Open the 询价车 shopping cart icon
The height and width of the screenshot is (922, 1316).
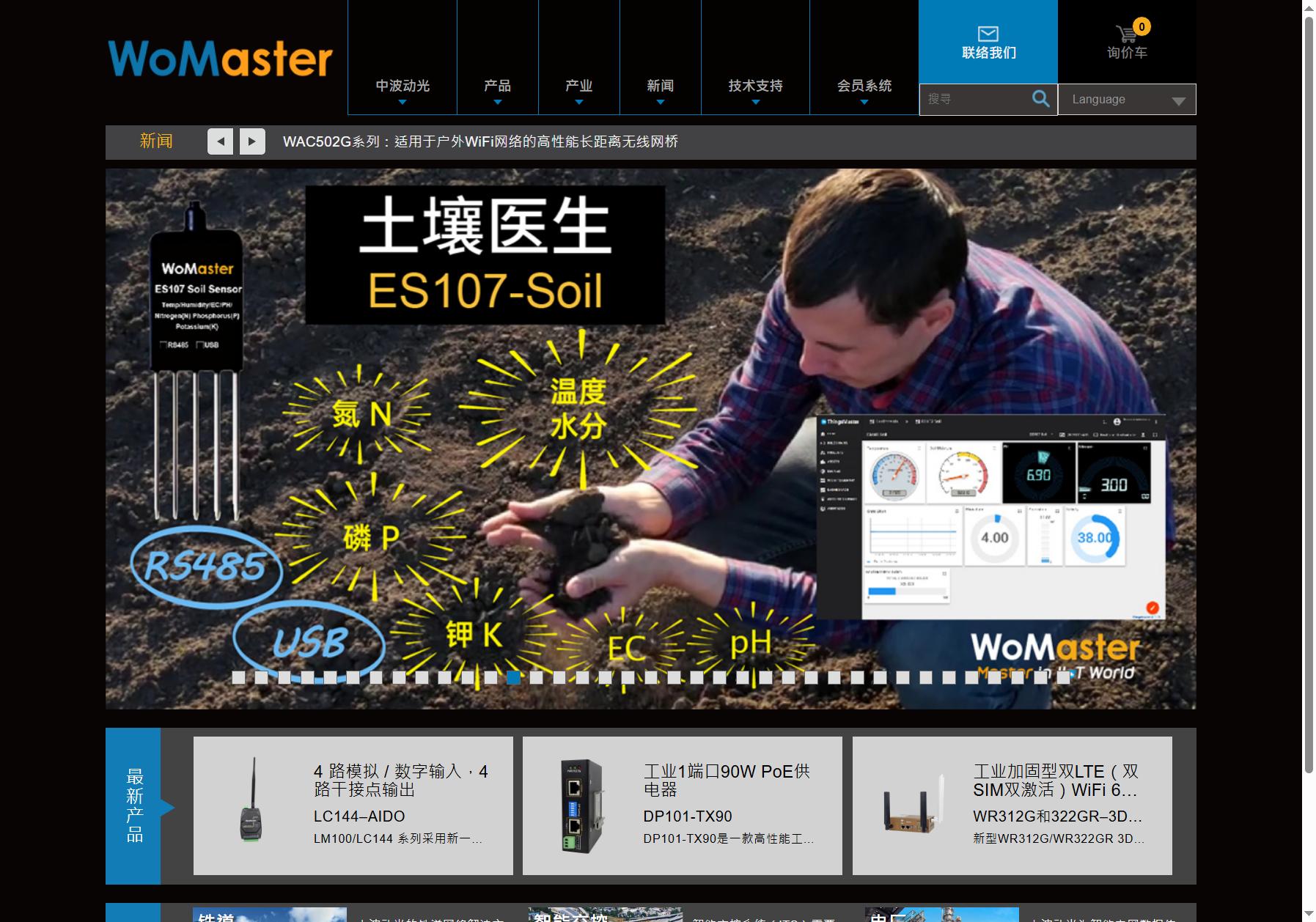(1125, 34)
